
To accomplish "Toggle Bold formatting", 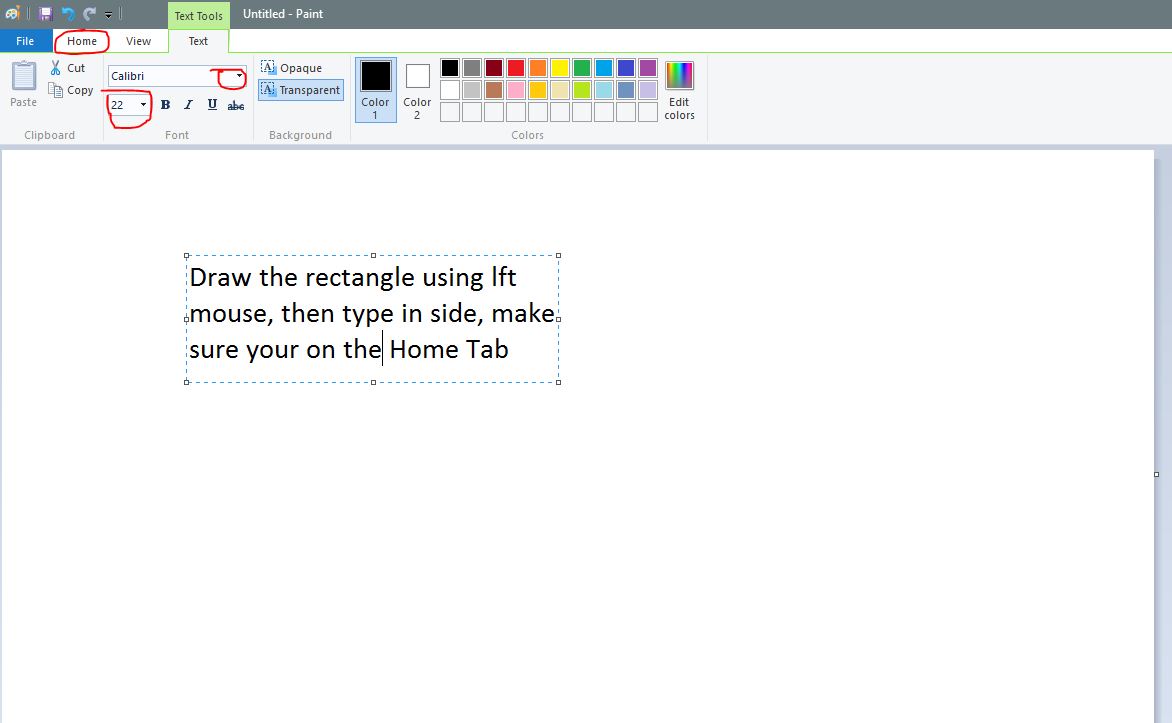I will (165, 105).
